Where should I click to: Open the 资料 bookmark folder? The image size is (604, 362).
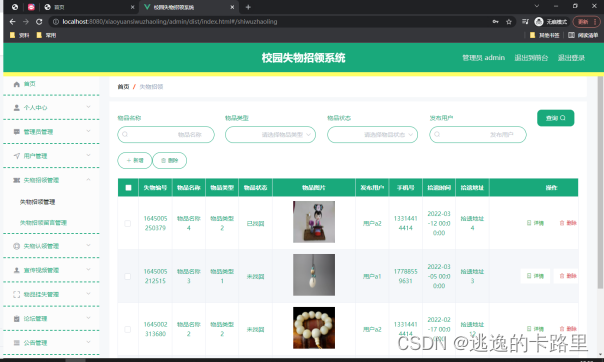tap(19, 35)
